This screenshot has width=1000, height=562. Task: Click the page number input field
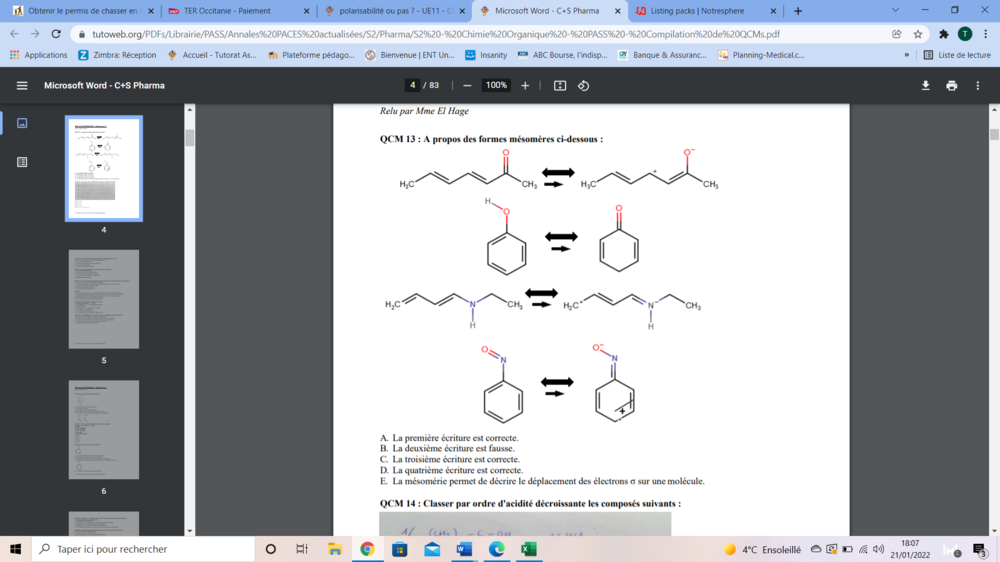(413, 85)
